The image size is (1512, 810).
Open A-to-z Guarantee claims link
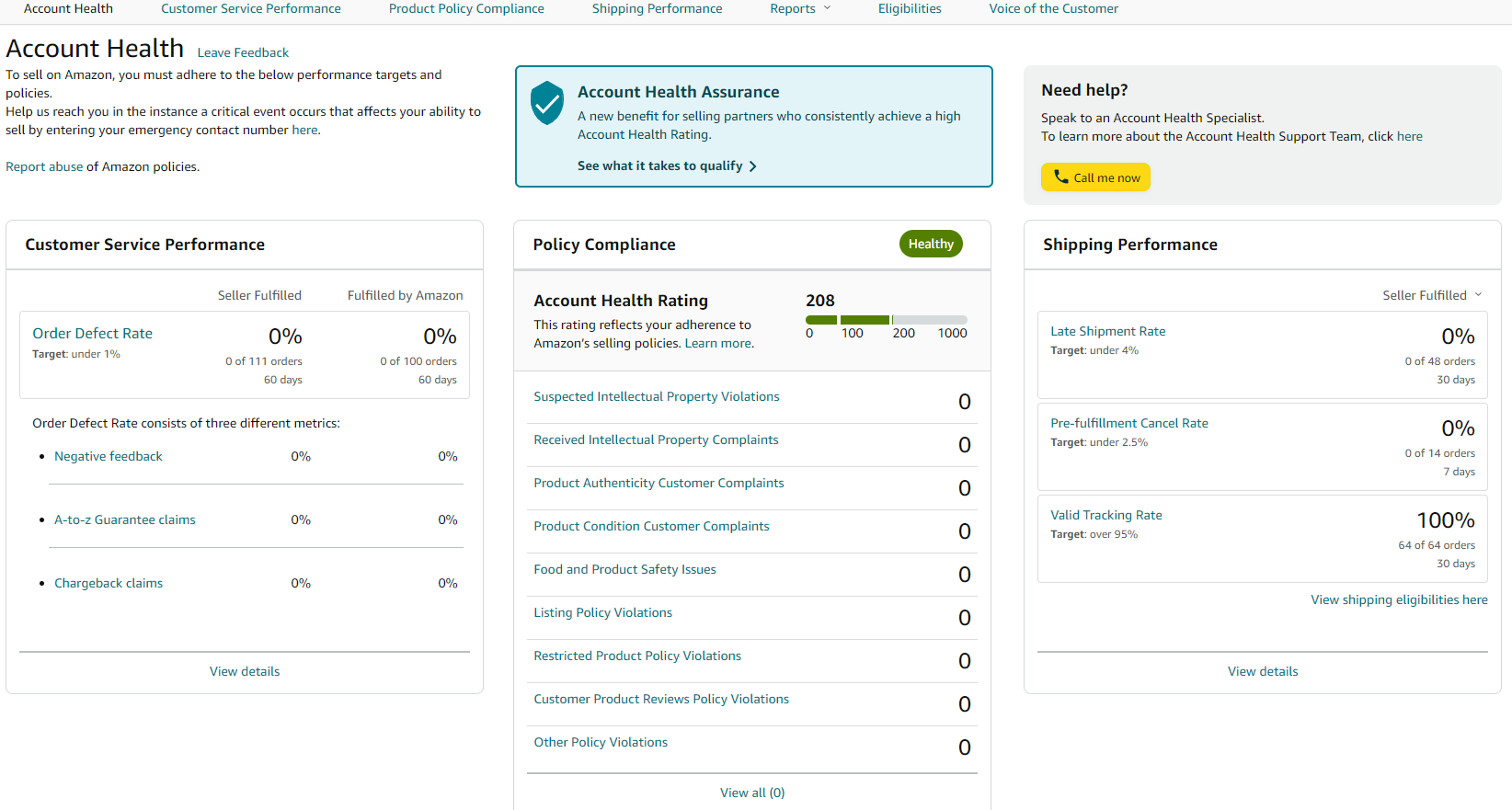(124, 519)
